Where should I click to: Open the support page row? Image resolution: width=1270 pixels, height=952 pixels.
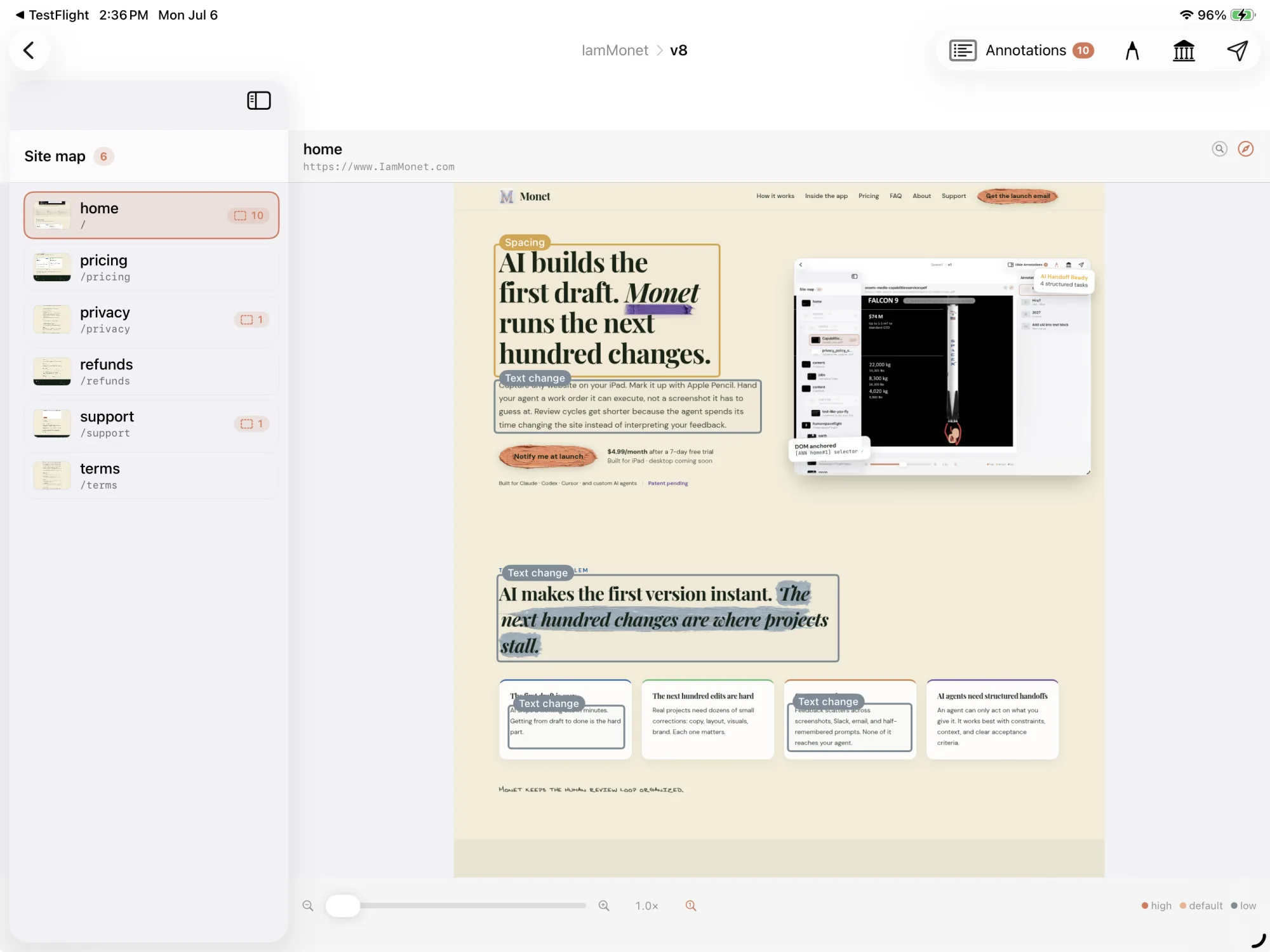click(x=152, y=423)
